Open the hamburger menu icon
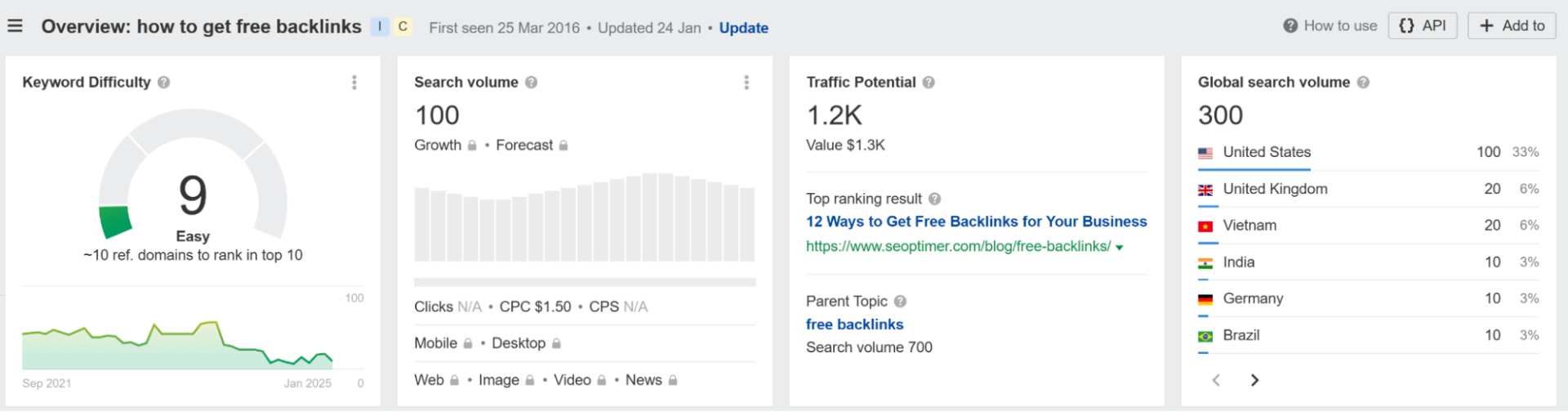 15,26
